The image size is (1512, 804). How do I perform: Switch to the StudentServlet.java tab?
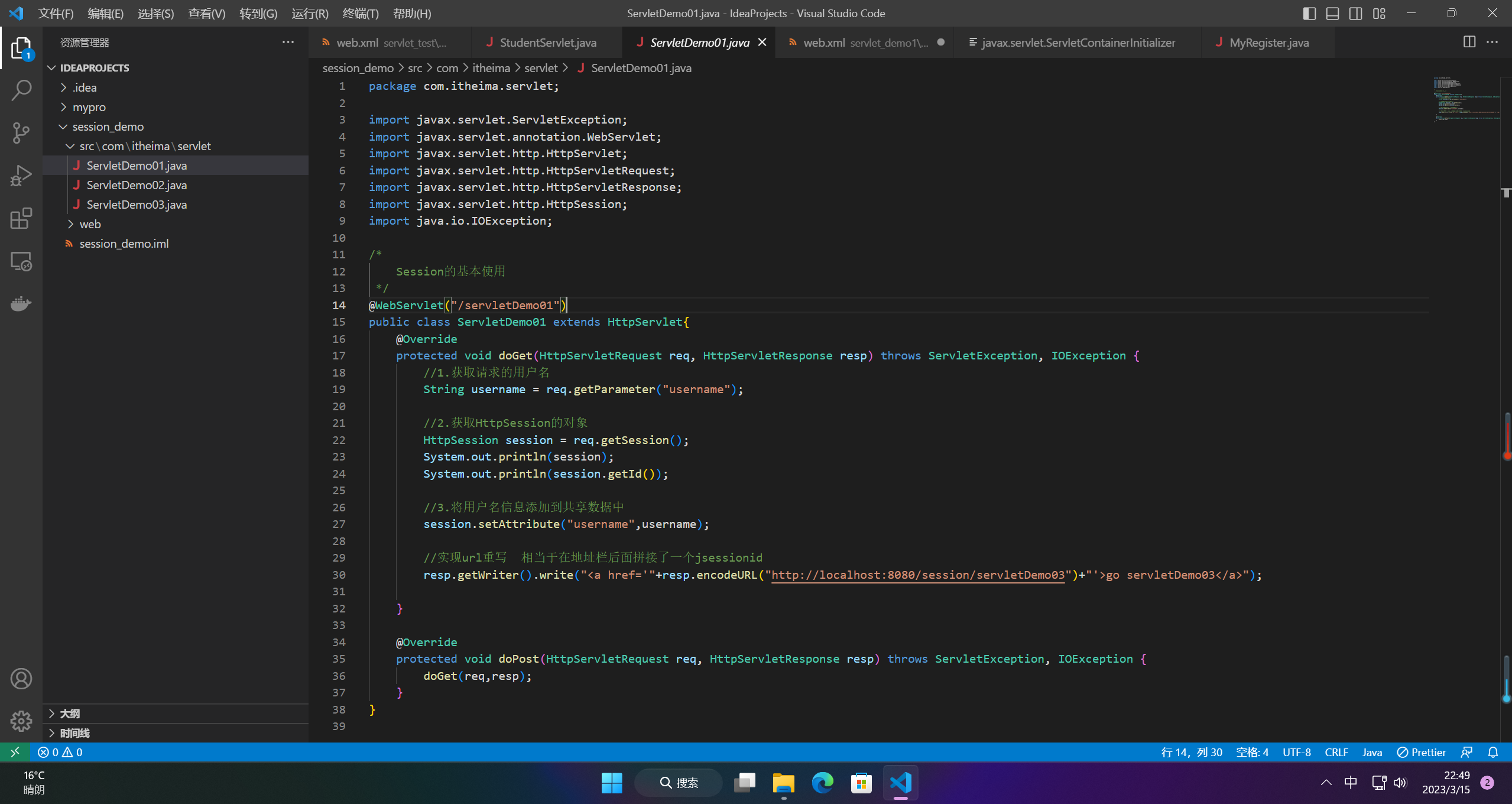(x=547, y=43)
